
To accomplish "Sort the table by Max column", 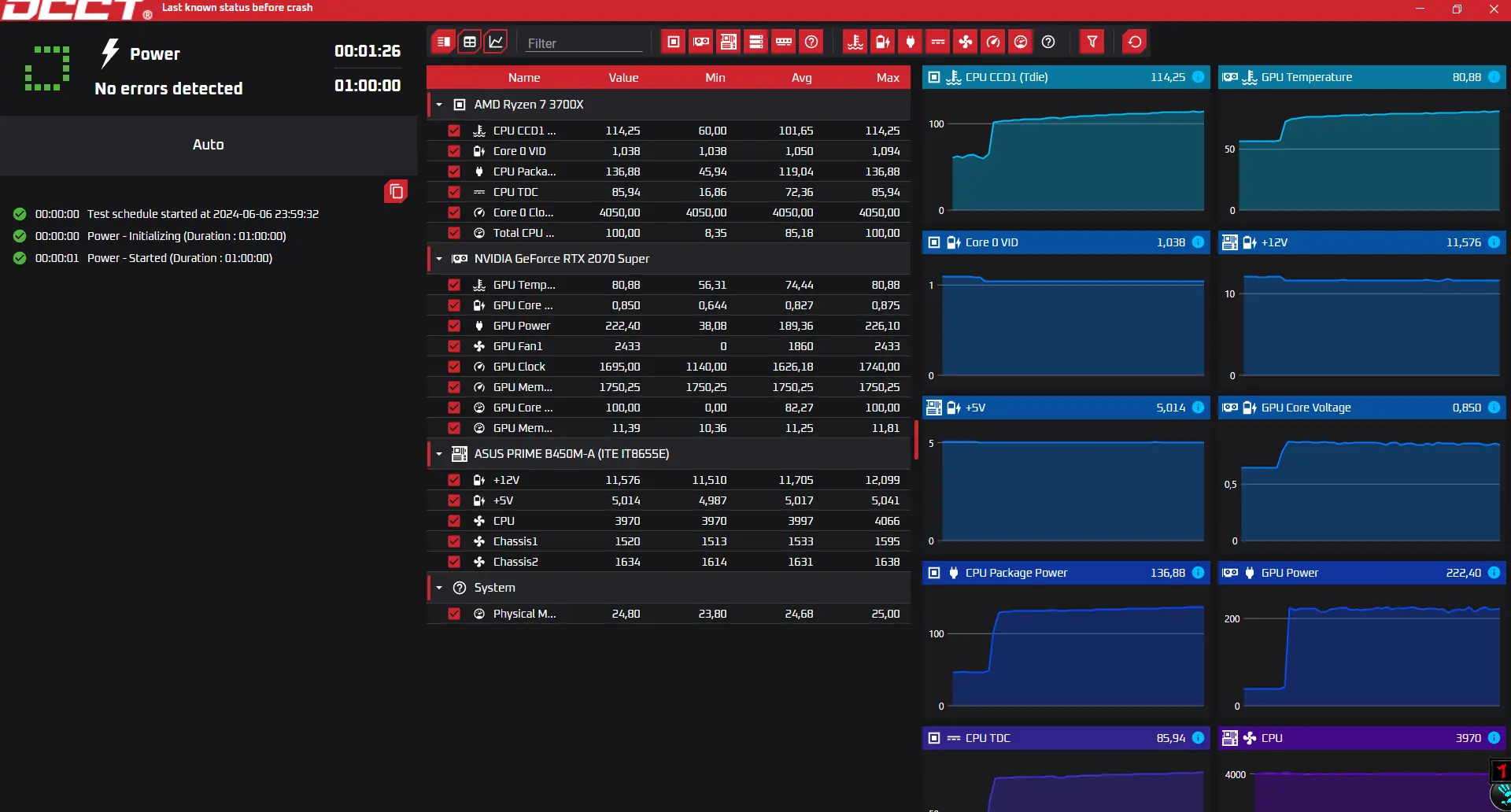I will point(888,78).
